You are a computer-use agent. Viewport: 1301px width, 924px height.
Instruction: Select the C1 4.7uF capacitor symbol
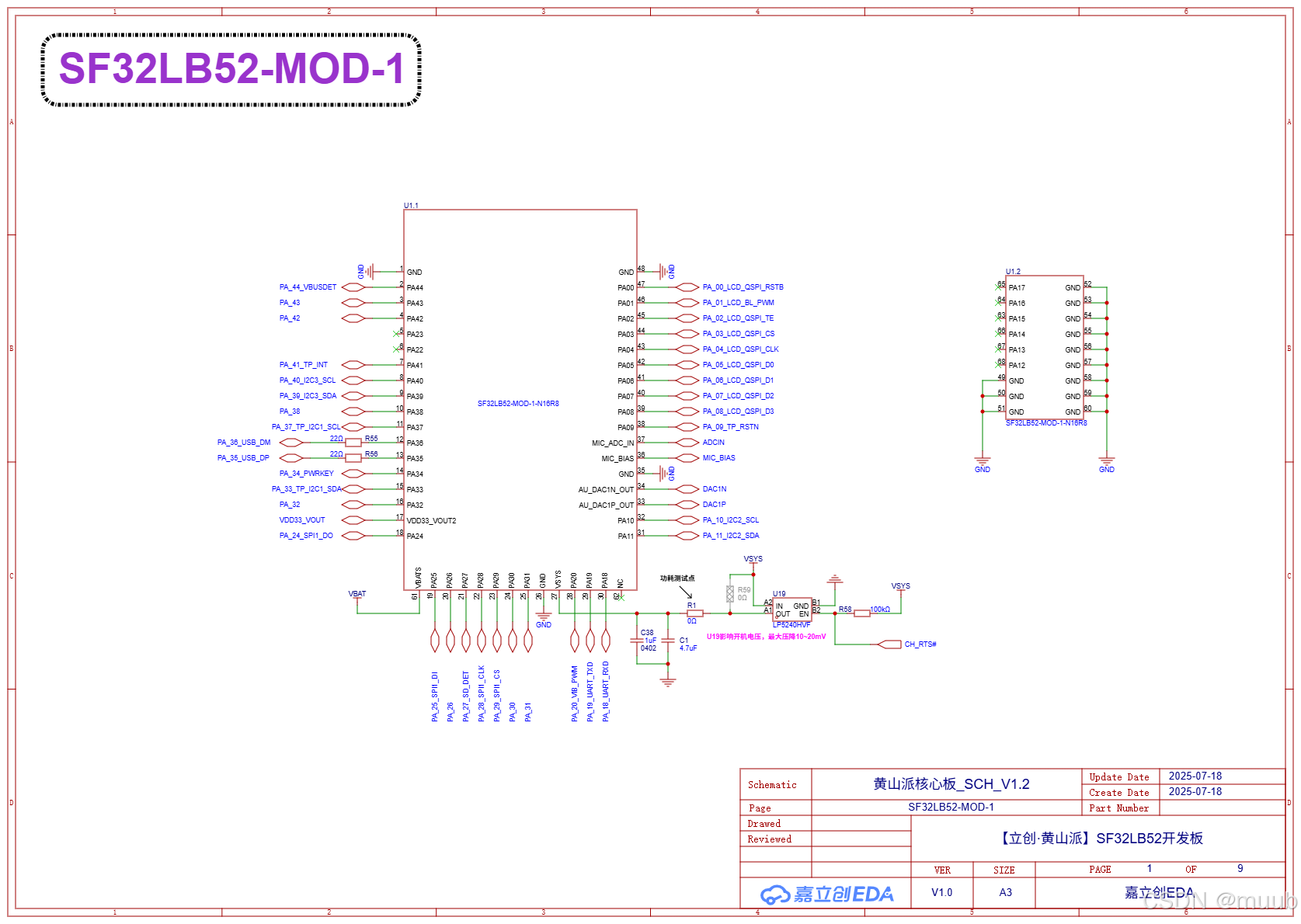pos(668,641)
